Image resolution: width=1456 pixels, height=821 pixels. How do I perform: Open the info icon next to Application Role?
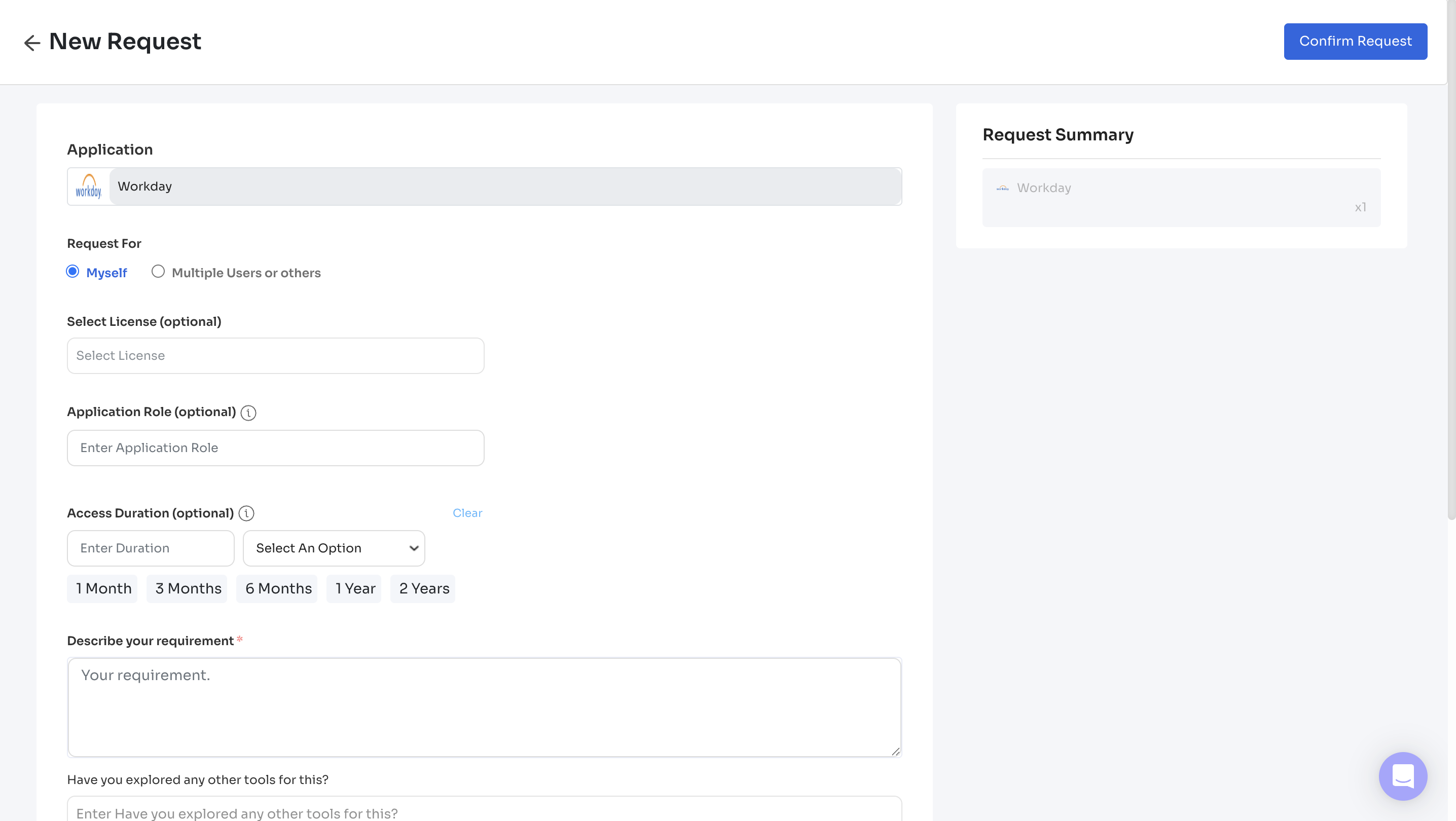coord(248,413)
